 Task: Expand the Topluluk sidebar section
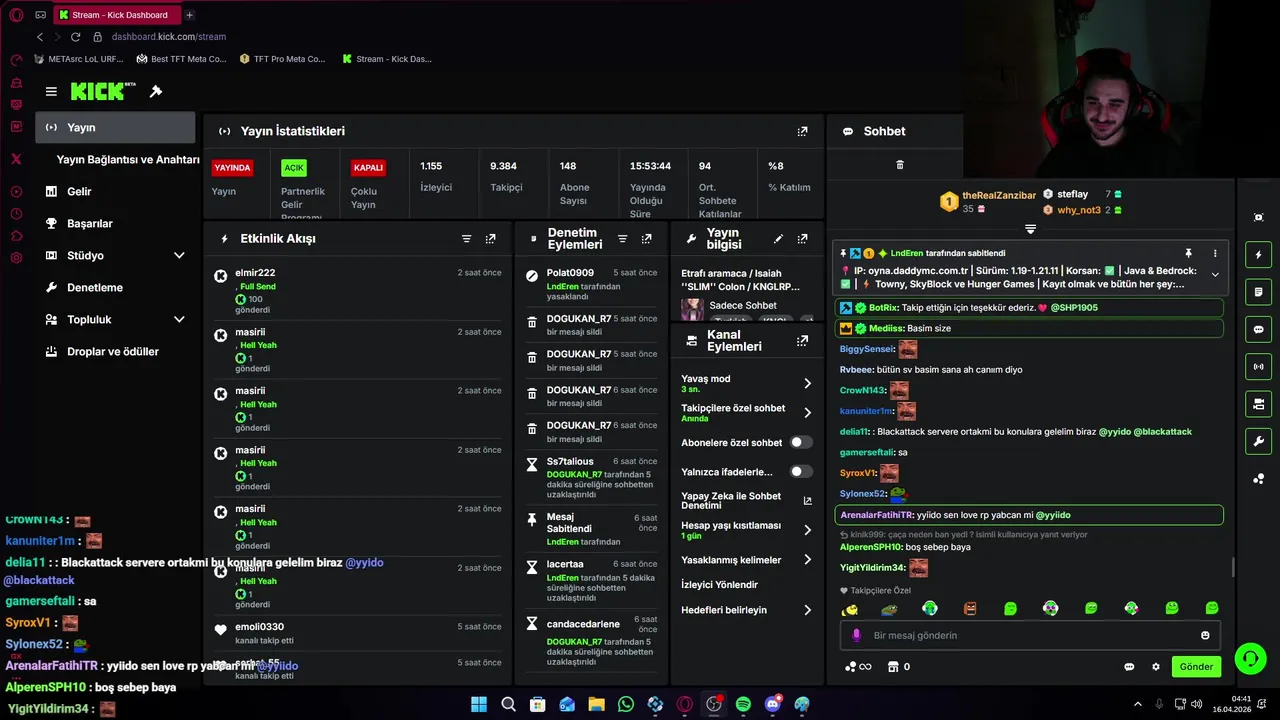point(179,319)
